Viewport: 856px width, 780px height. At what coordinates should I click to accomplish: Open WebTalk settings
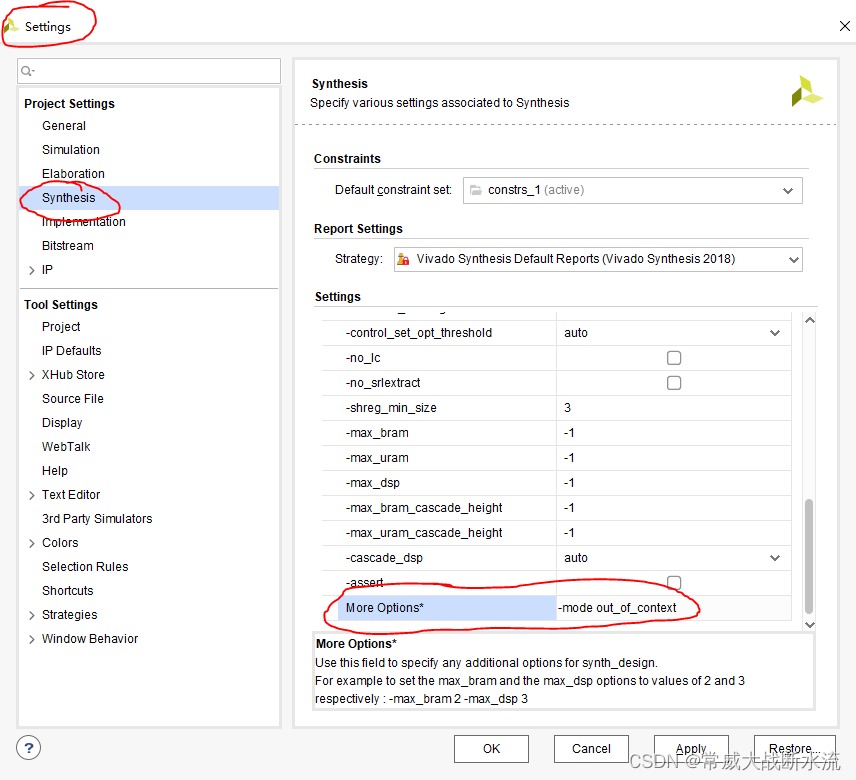click(x=66, y=446)
